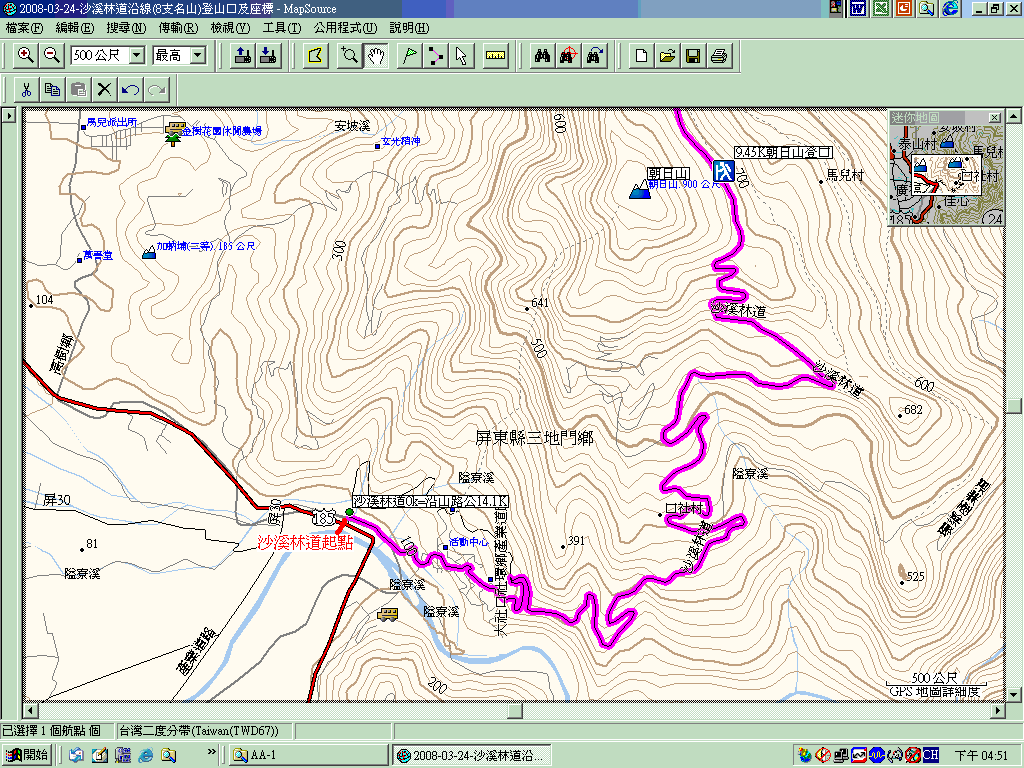Undo the last action
The width and height of the screenshot is (1024, 768).
(131, 89)
